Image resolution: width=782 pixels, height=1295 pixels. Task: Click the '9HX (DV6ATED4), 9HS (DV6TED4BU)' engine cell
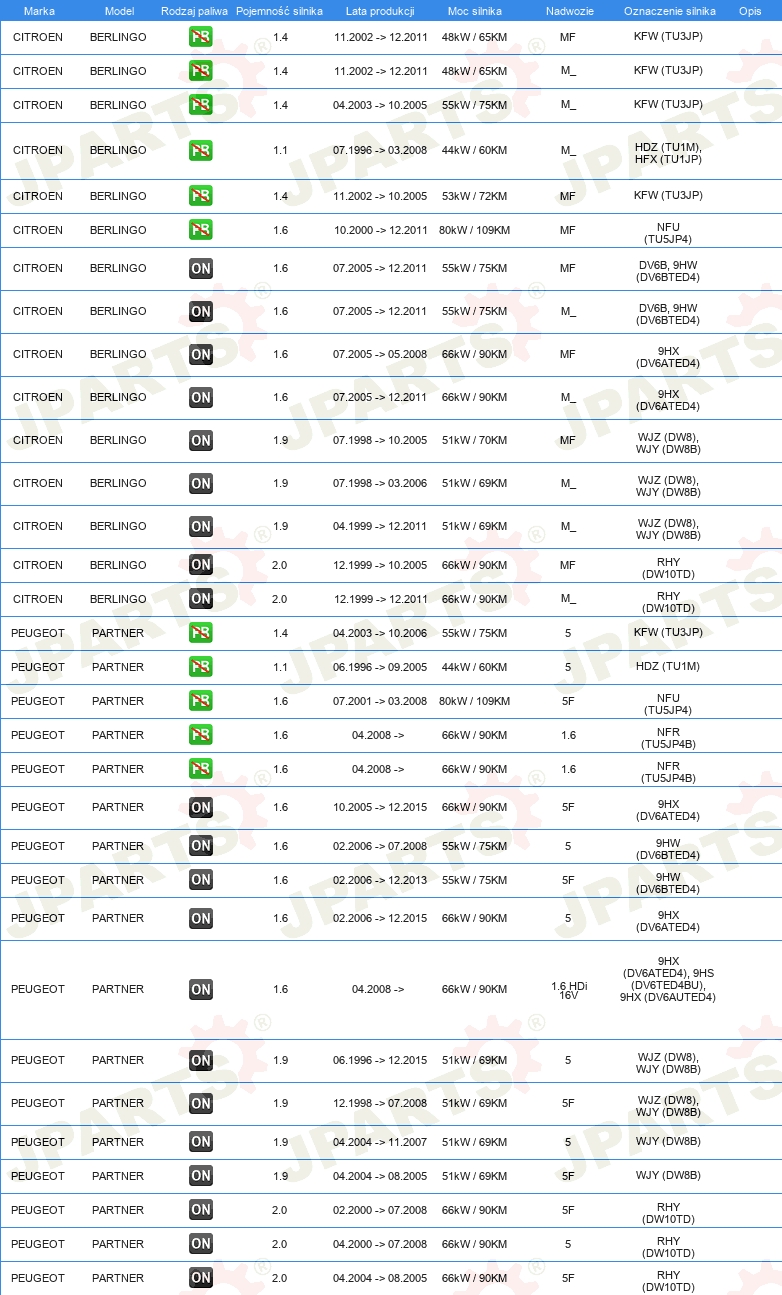click(668, 979)
